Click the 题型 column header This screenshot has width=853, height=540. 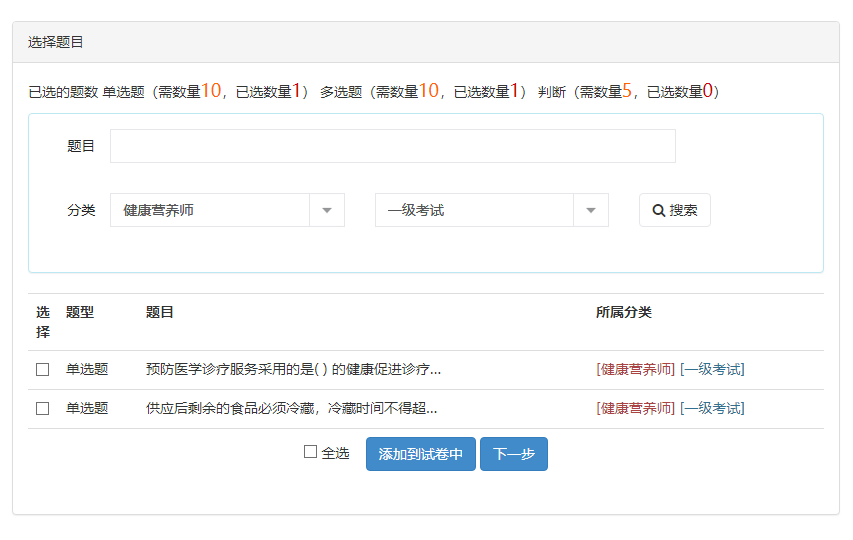click(x=80, y=312)
